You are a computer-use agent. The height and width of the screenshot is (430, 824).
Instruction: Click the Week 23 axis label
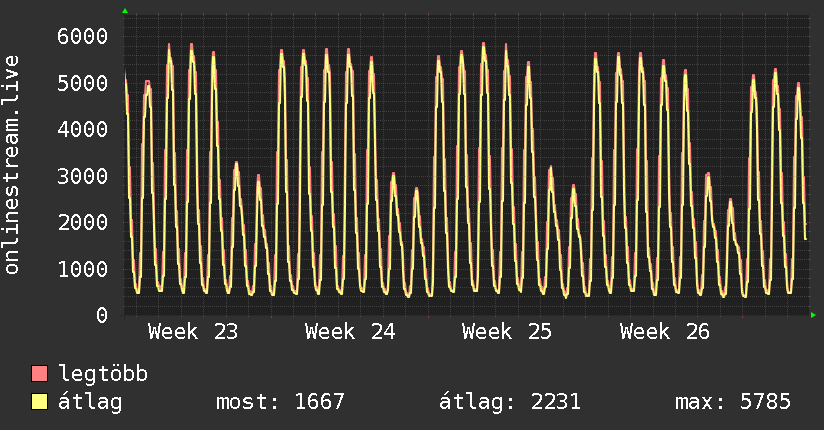tap(193, 332)
